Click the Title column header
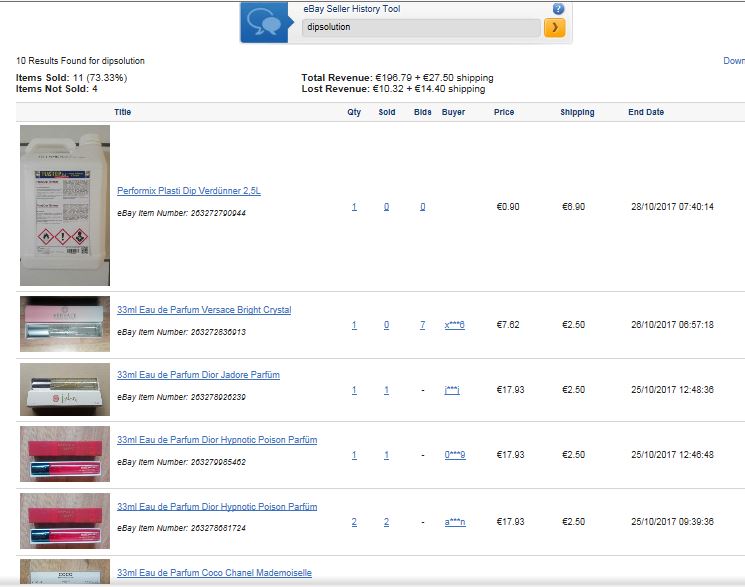Screen dimensions: 745x587 click(x=123, y=112)
